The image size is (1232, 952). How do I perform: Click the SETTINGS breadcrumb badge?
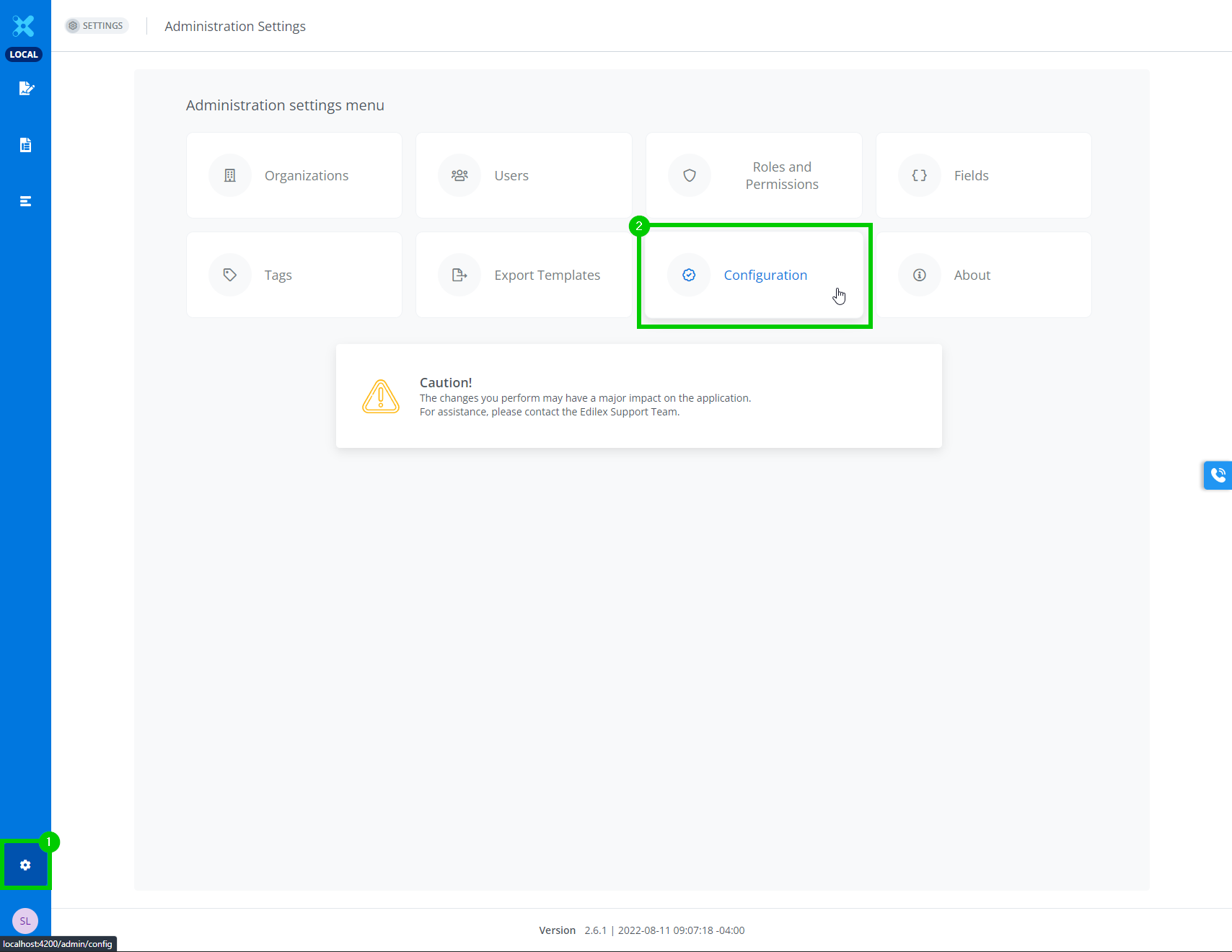click(96, 26)
